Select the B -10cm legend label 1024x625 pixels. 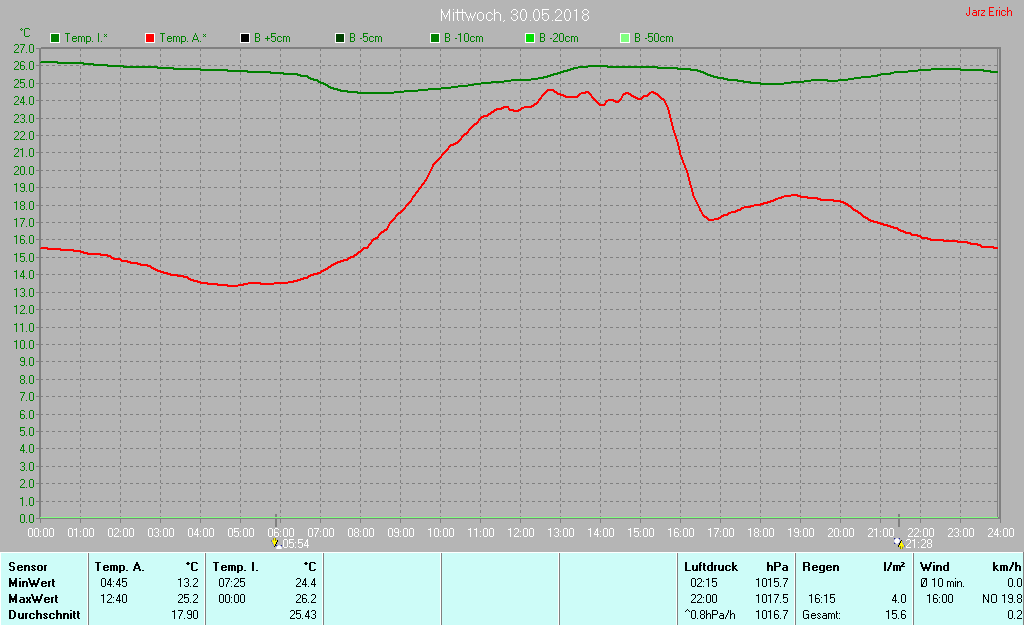click(463, 38)
